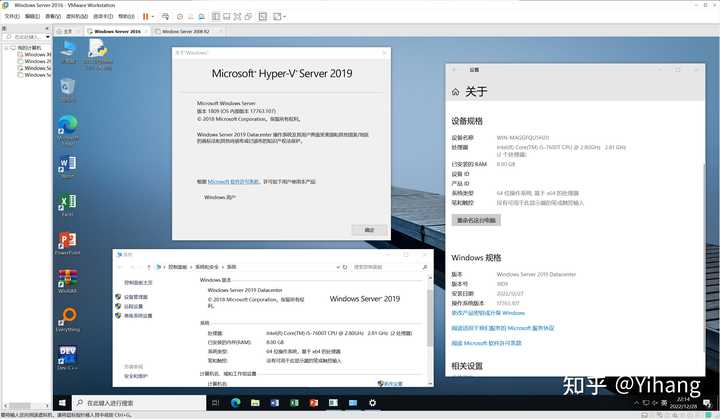The width and height of the screenshot is (720, 419).
Task: Open the 文件(F) menu in VMware
Action: pos(12,17)
